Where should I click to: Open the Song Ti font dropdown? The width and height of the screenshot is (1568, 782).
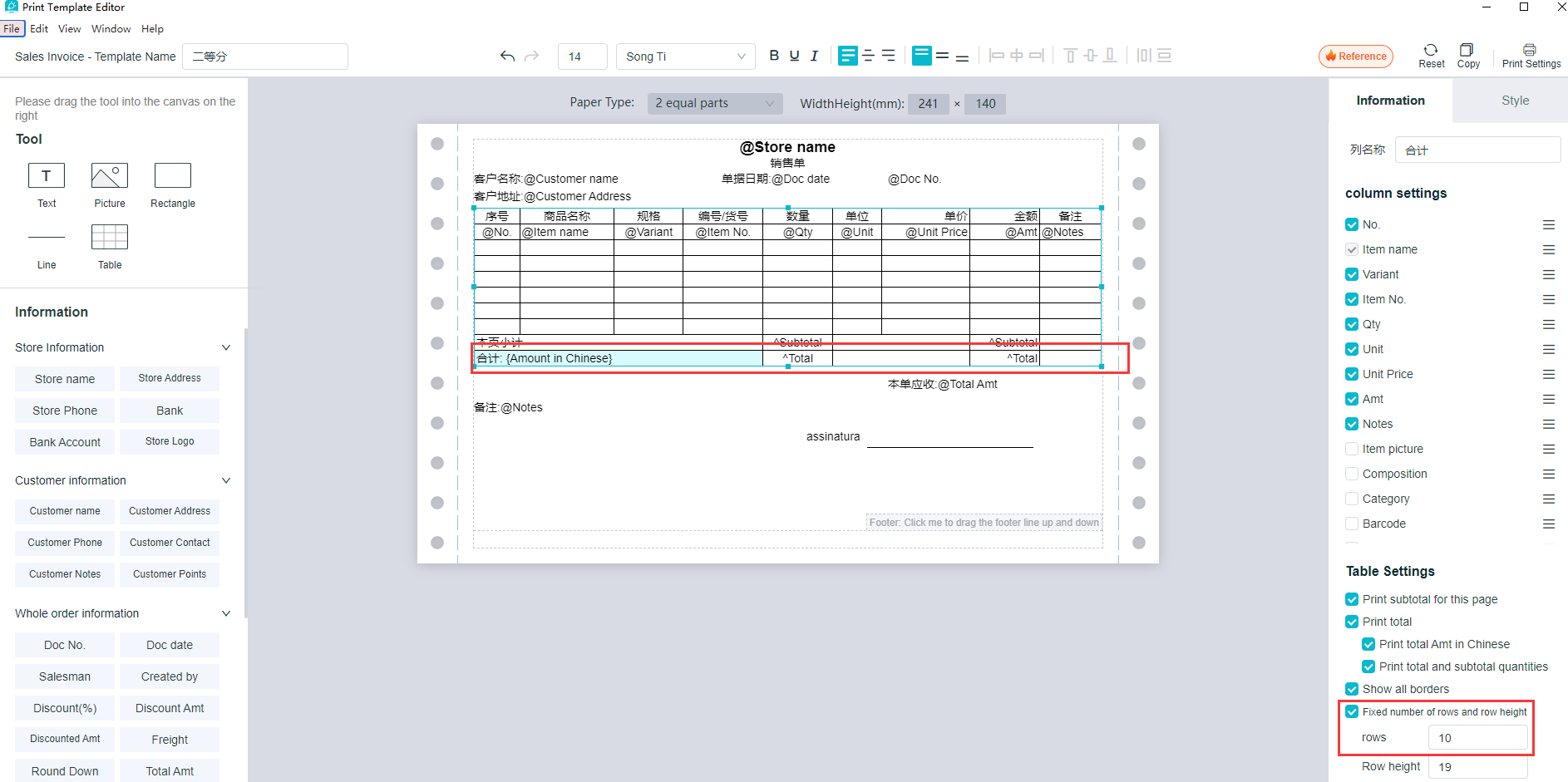(685, 57)
